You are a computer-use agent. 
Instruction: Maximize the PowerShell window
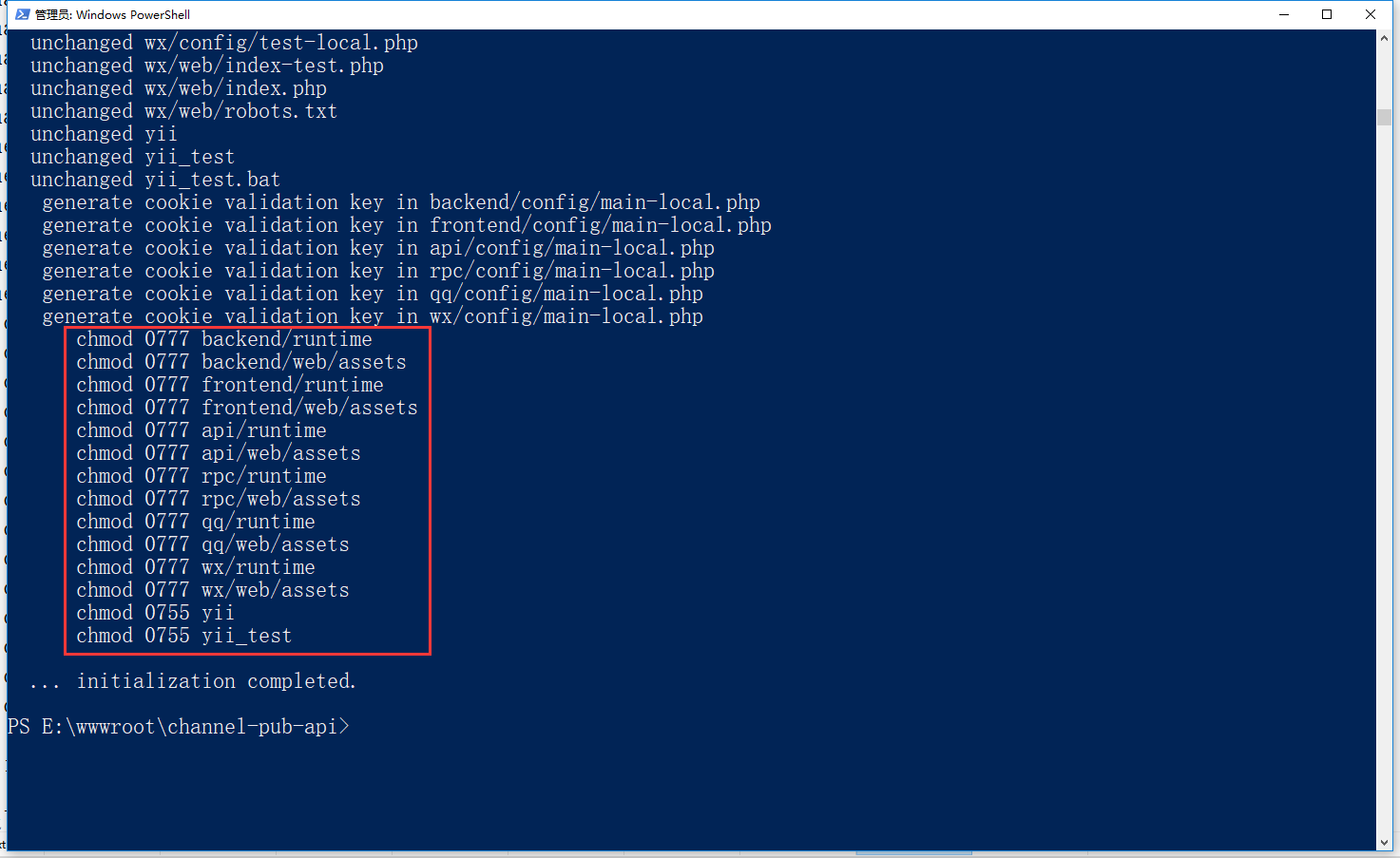(1327, 14)
